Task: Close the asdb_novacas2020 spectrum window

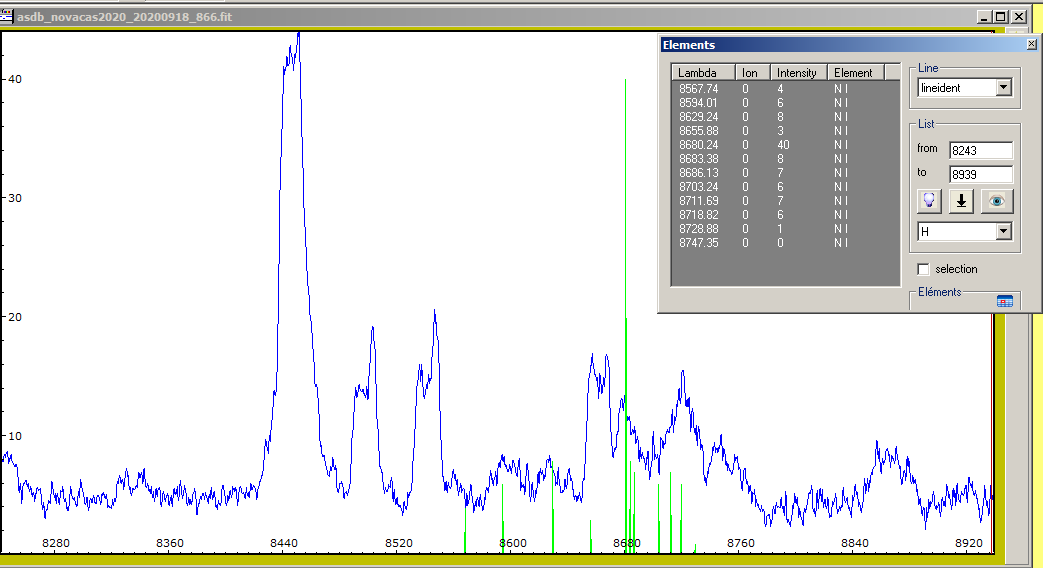Action: 1018,17
